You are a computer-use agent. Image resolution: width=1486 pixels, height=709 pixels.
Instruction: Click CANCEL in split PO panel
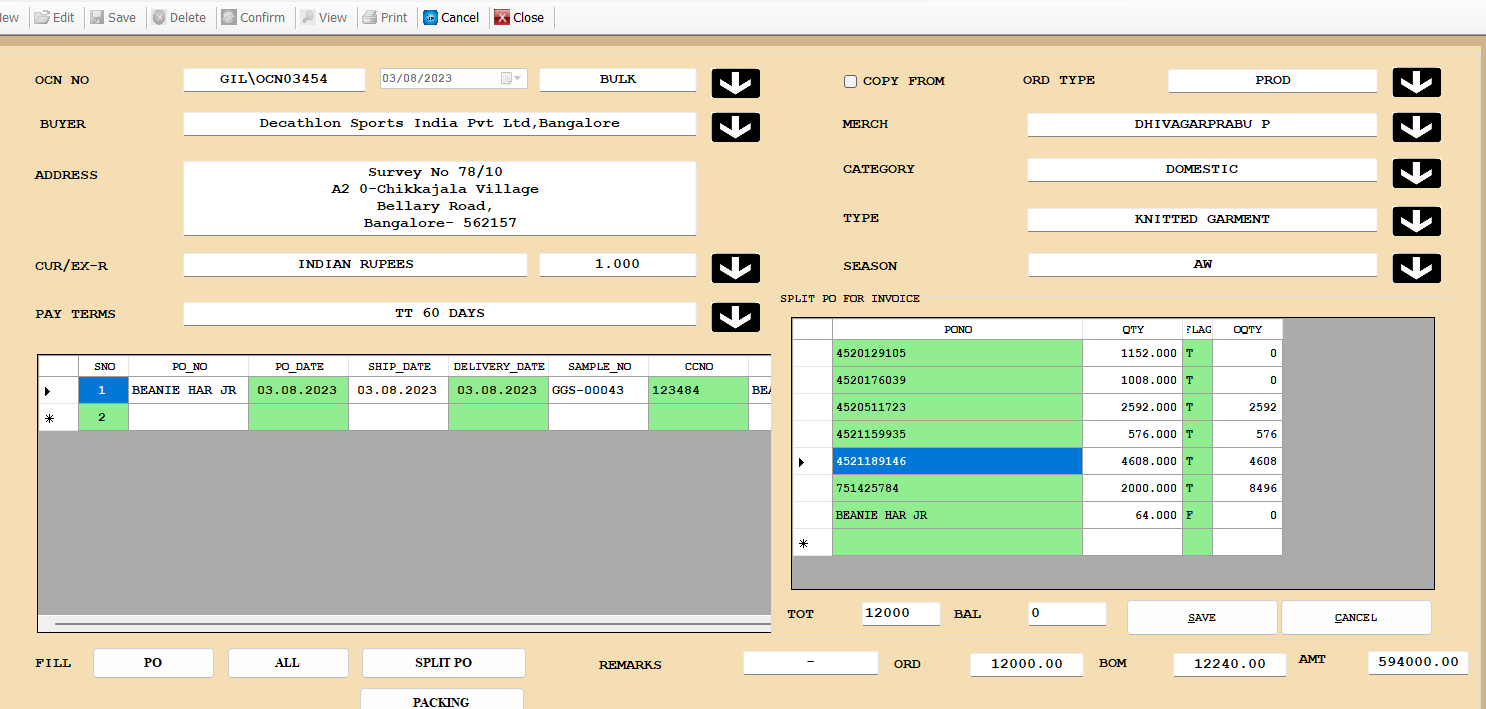(x=1355, y=617)
